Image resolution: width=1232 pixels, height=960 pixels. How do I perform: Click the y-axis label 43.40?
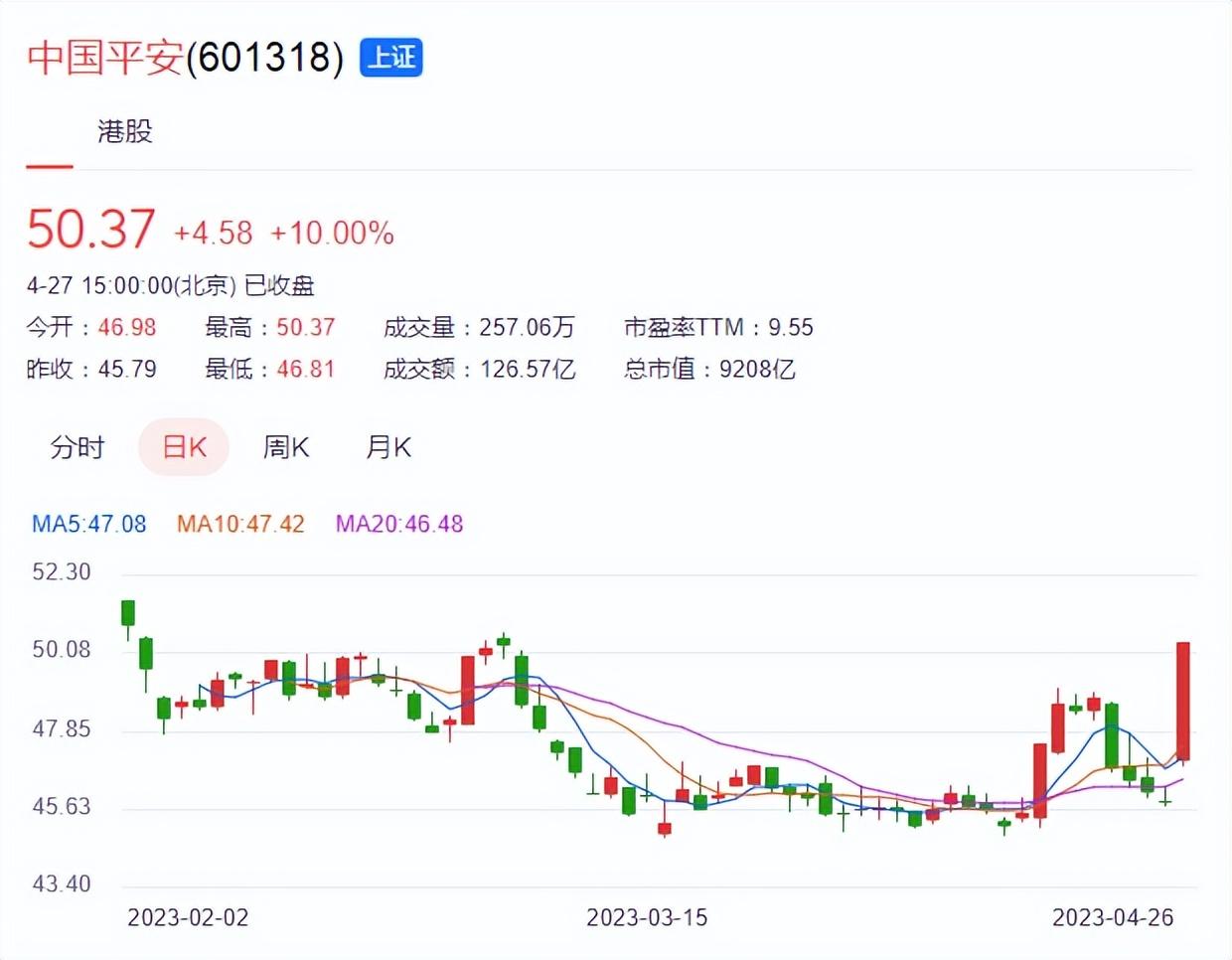(x=62, y=884)
